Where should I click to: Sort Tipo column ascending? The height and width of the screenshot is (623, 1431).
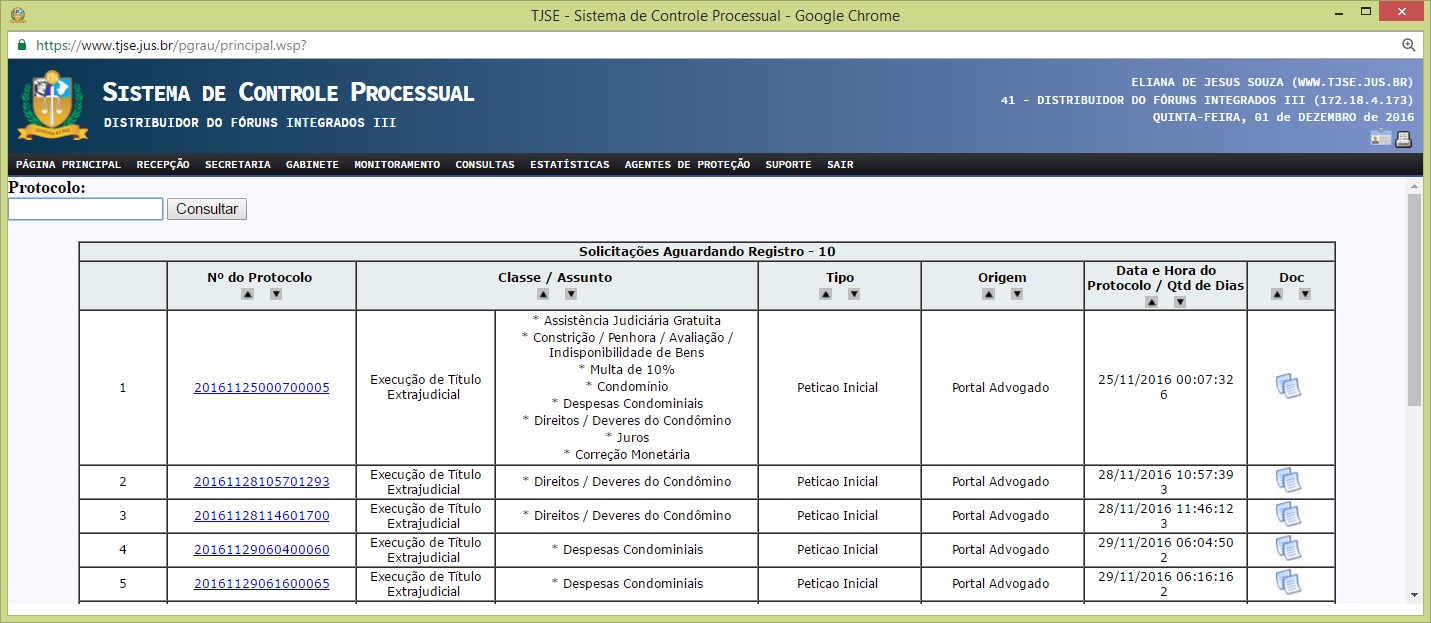pyautogui.click(x=825, y=294)
